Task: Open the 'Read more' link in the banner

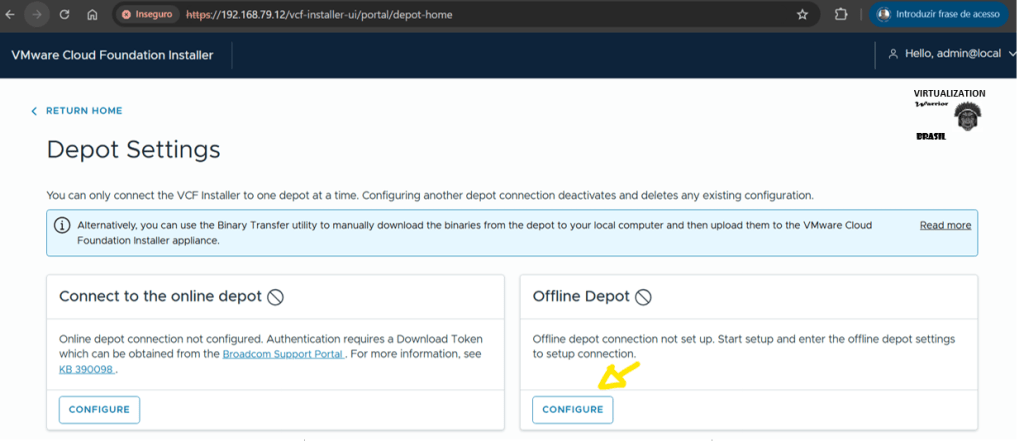Action: point(945,225)
